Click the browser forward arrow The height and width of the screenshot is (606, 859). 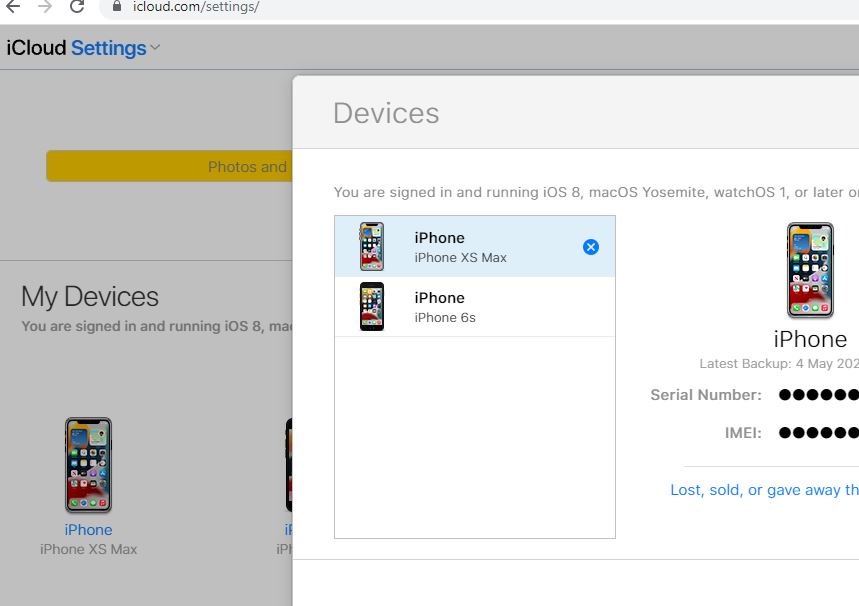click(45, 7)
